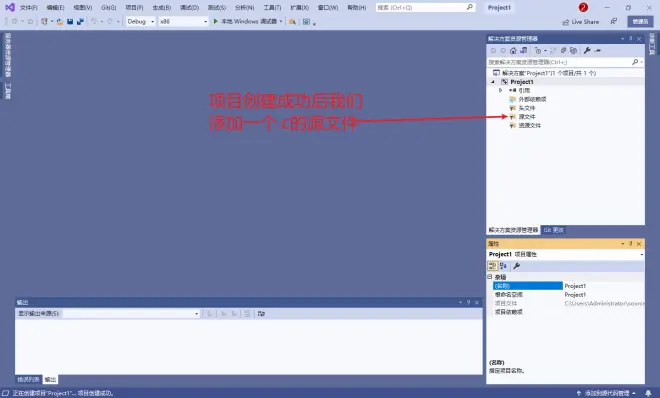Image resolution: width=660 pixels, height=398 pixels.
Task: Toggle word wrap in Output panel toolbar
Action: pyautogui.click(x=261, y=314)
